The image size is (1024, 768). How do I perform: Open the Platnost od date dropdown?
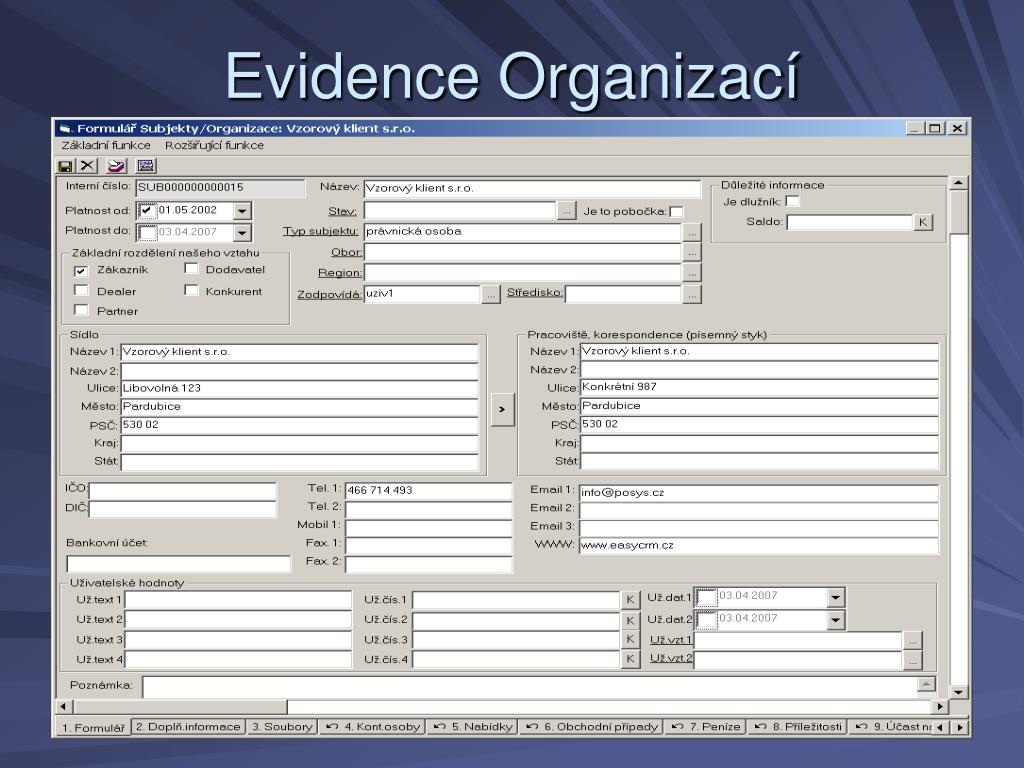tap(242, 211)
